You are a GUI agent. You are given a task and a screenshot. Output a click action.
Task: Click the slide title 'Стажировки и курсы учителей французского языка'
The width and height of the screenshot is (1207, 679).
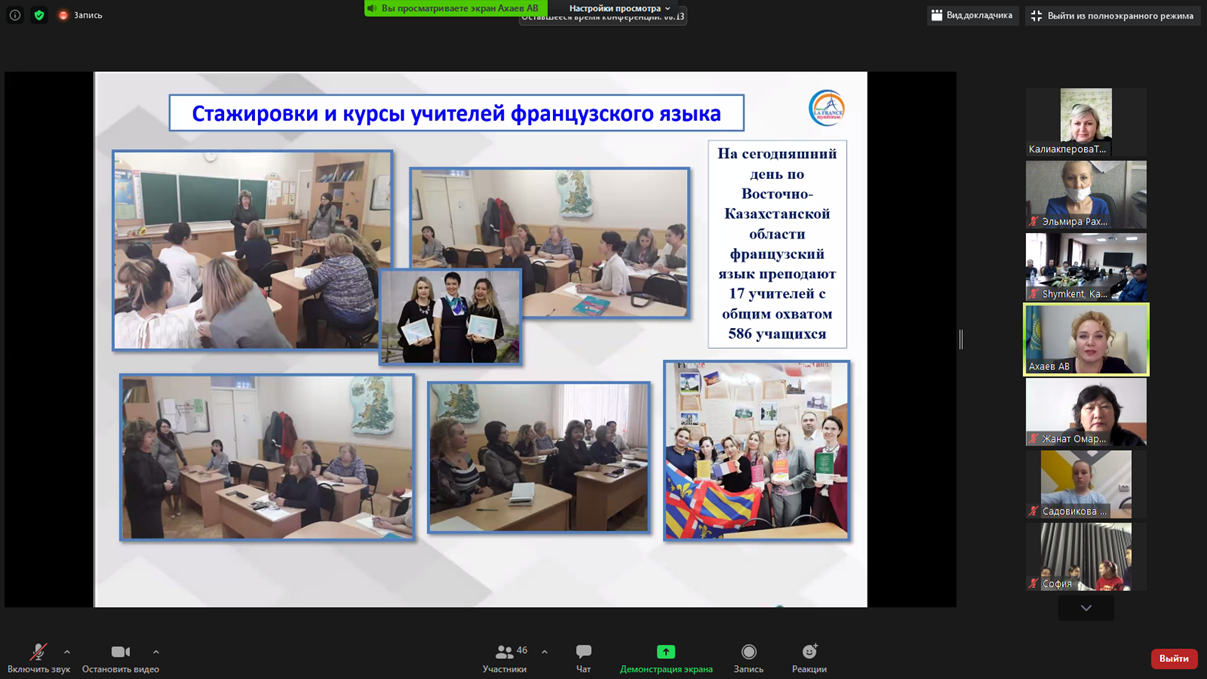pyautogui.click(x=456, y=113)
